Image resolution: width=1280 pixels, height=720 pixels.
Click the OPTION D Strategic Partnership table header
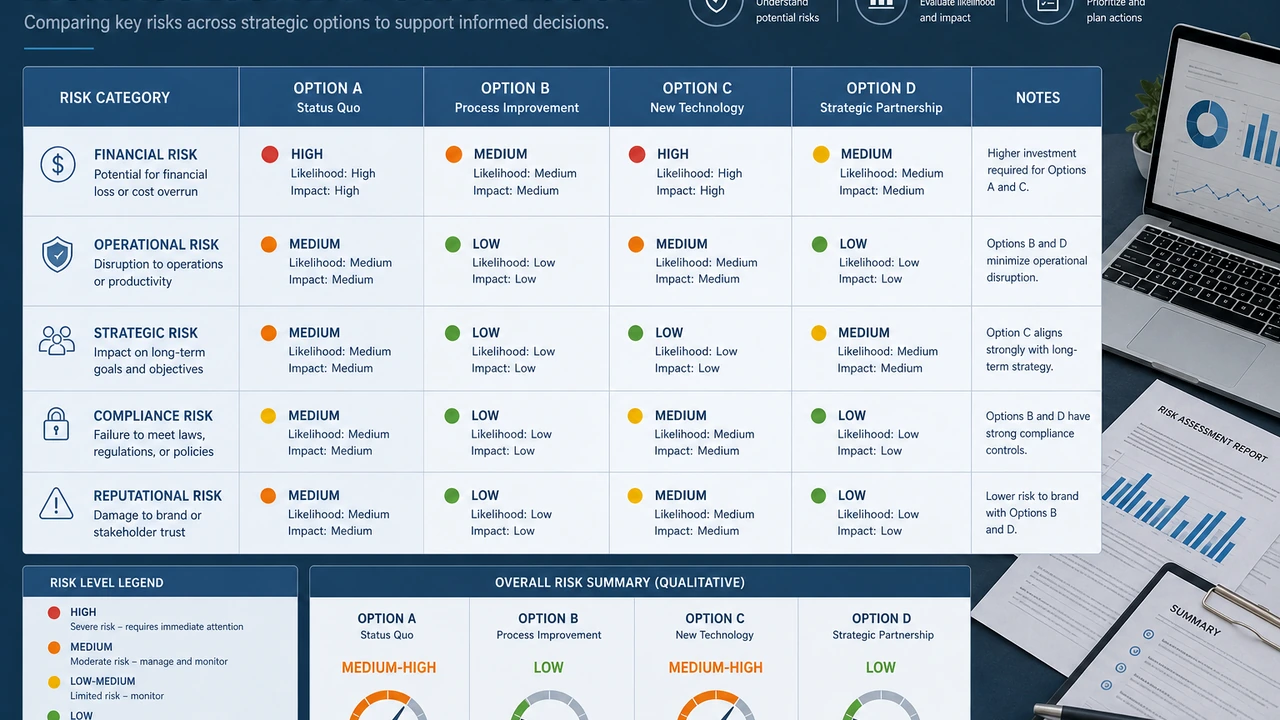point(881,97)
